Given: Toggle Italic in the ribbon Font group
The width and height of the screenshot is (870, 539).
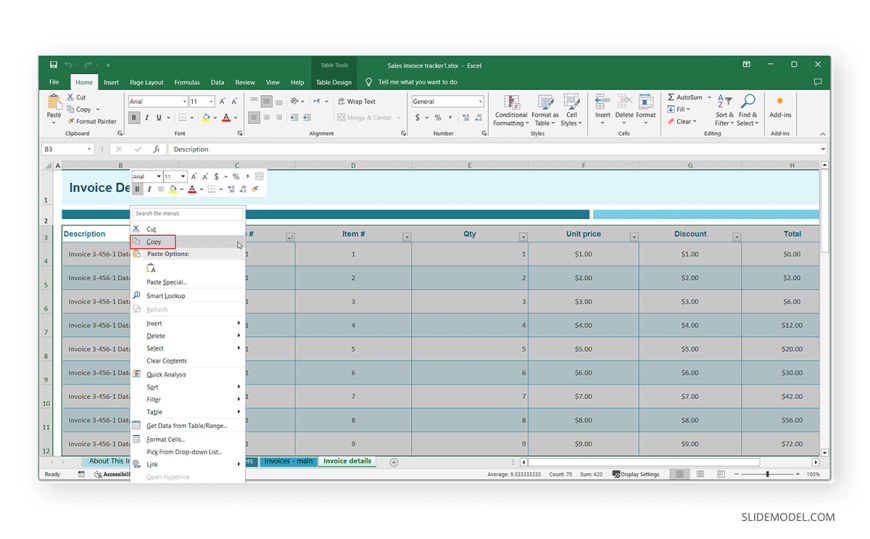Looking at the screenshot, I should (x=146, y=118).
